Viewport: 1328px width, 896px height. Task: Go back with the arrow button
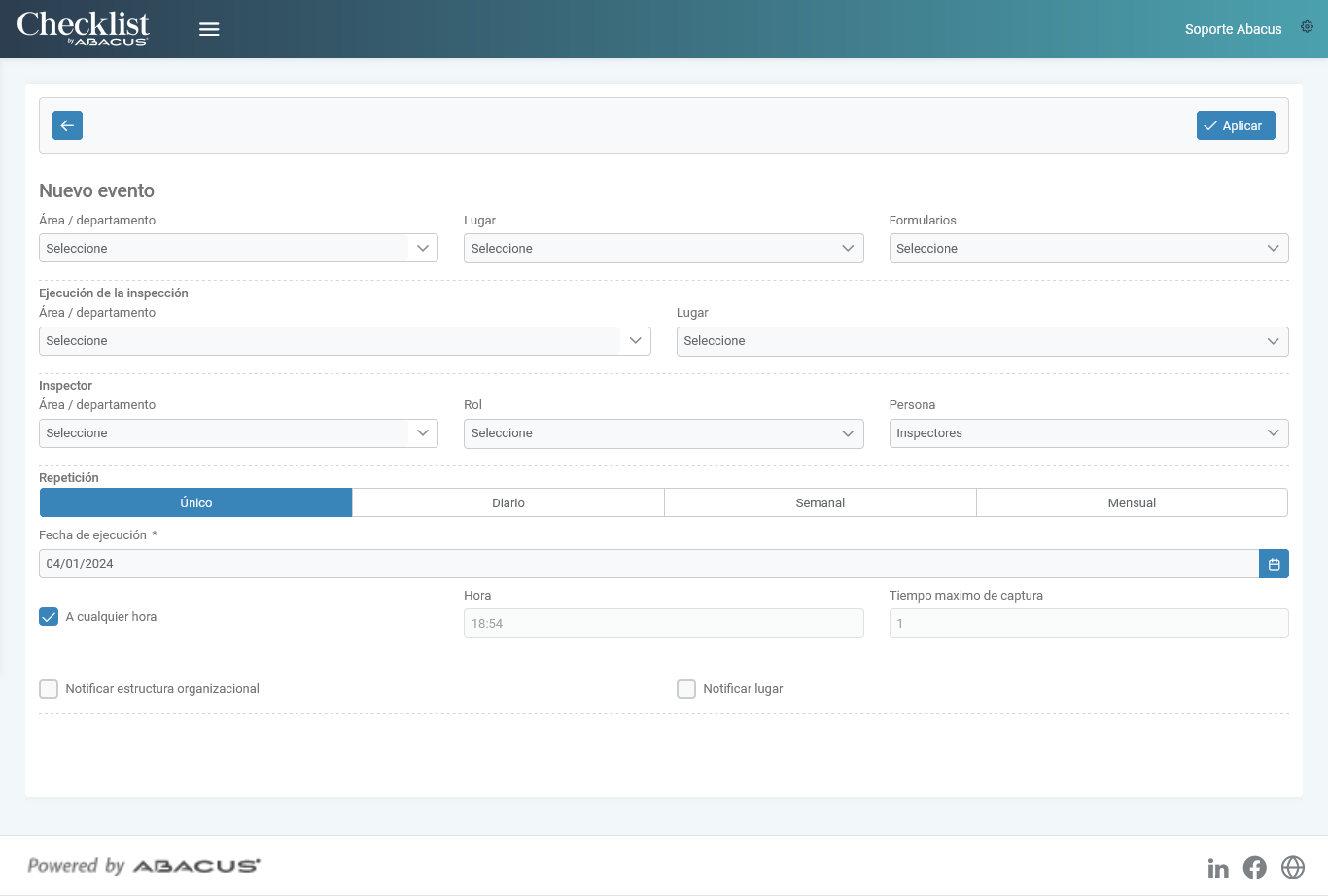pos(67,125)
